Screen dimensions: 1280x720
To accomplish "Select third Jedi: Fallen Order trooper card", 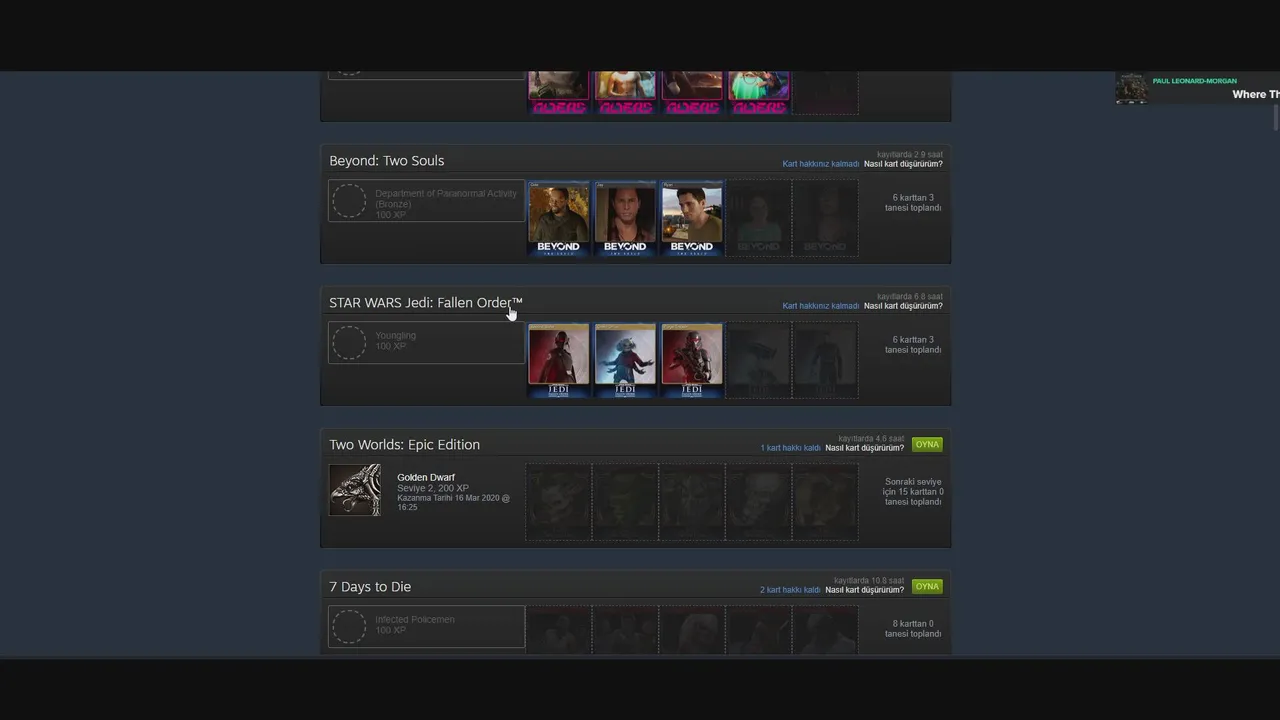I will pyautogui.click(x=692, y=361).
